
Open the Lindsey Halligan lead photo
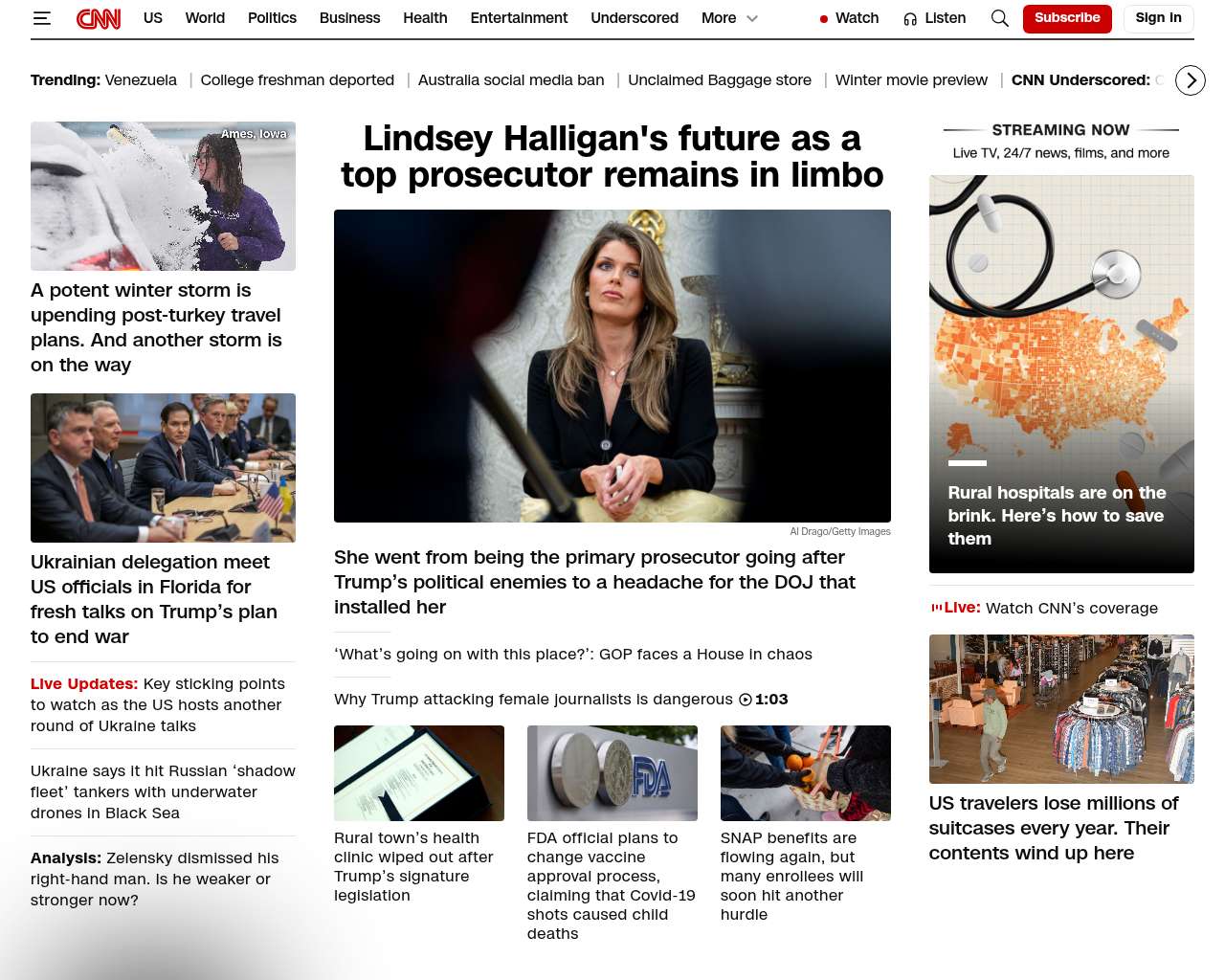612,366
